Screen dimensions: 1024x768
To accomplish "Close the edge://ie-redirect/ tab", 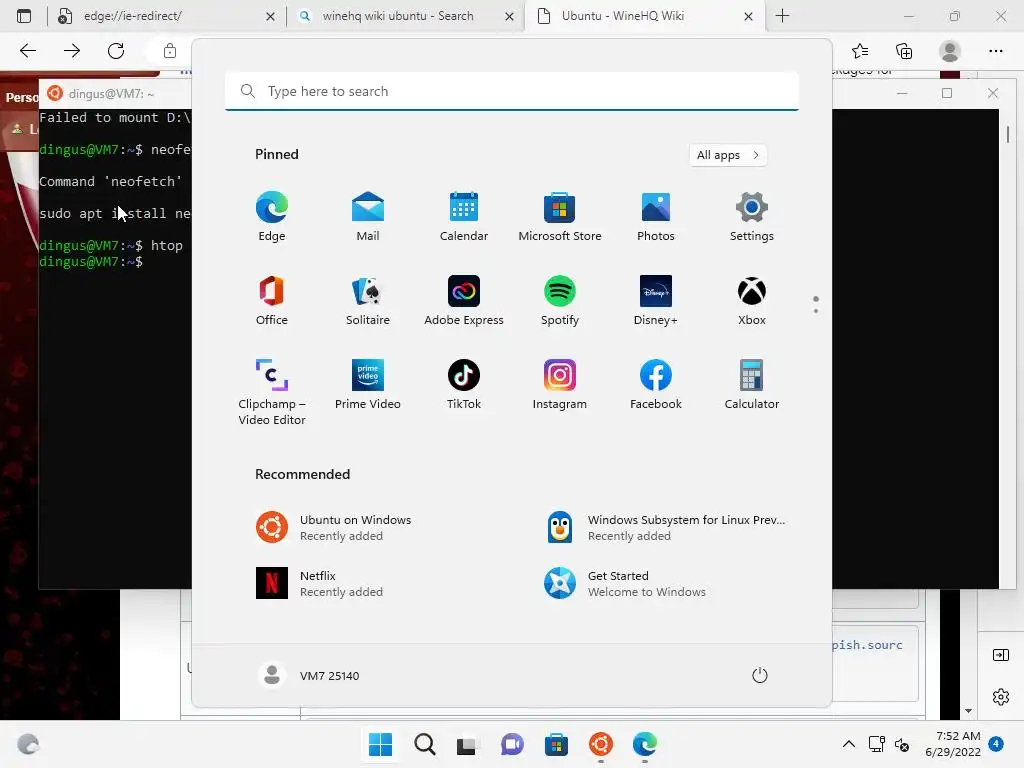I will click(270, 16).
